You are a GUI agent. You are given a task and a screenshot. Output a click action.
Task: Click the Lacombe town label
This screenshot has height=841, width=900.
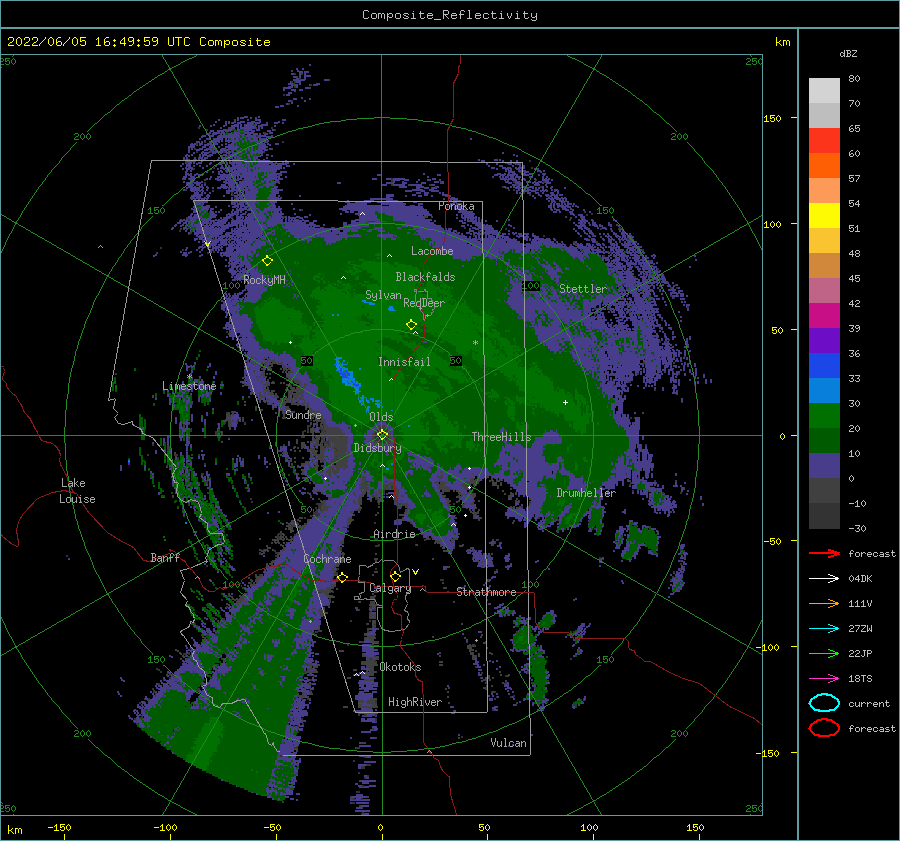point(432,251)
